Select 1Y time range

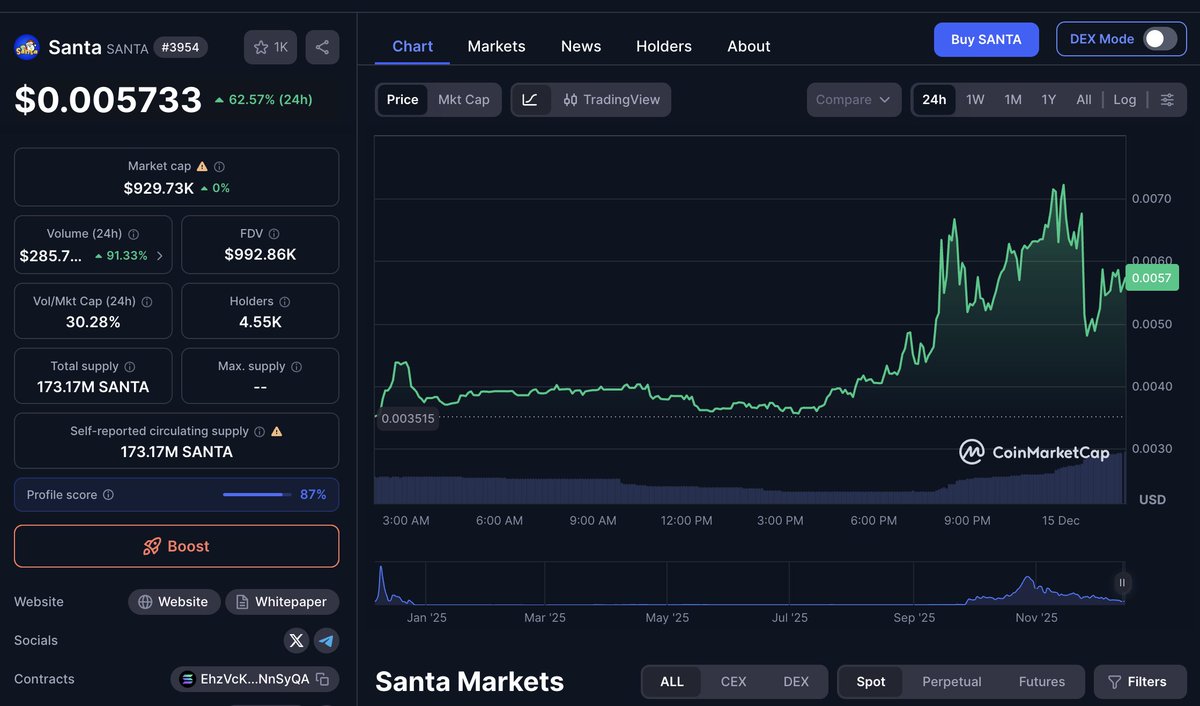click(x=1048, y=99)
